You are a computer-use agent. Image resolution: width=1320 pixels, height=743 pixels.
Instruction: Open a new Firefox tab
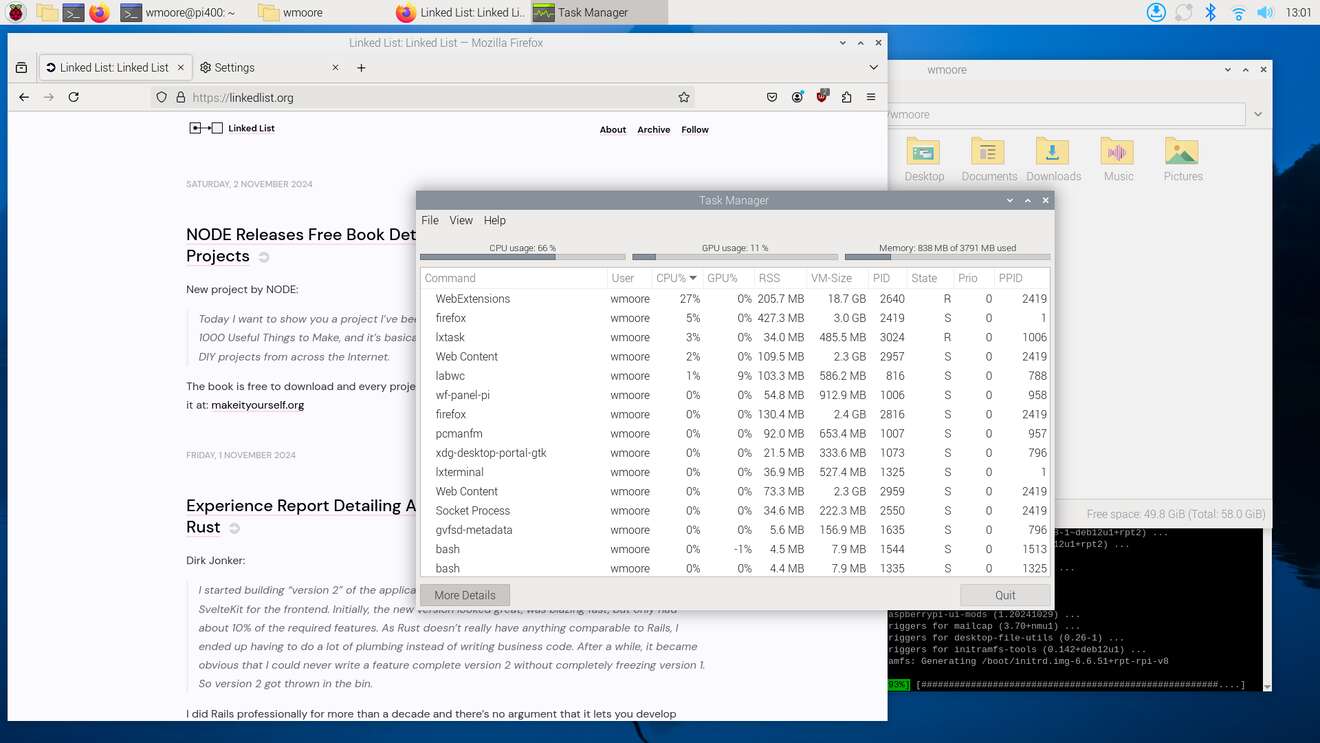(361, 68)
